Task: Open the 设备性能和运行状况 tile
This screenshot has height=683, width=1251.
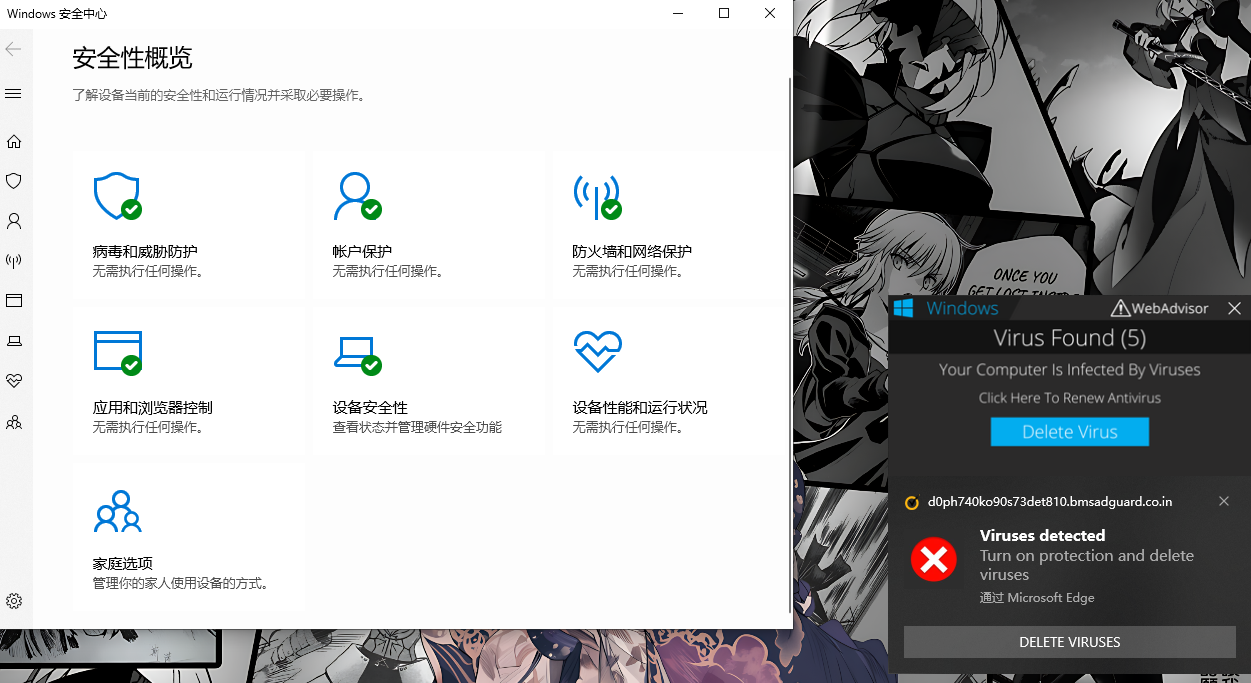Action: tap(668, 382)
